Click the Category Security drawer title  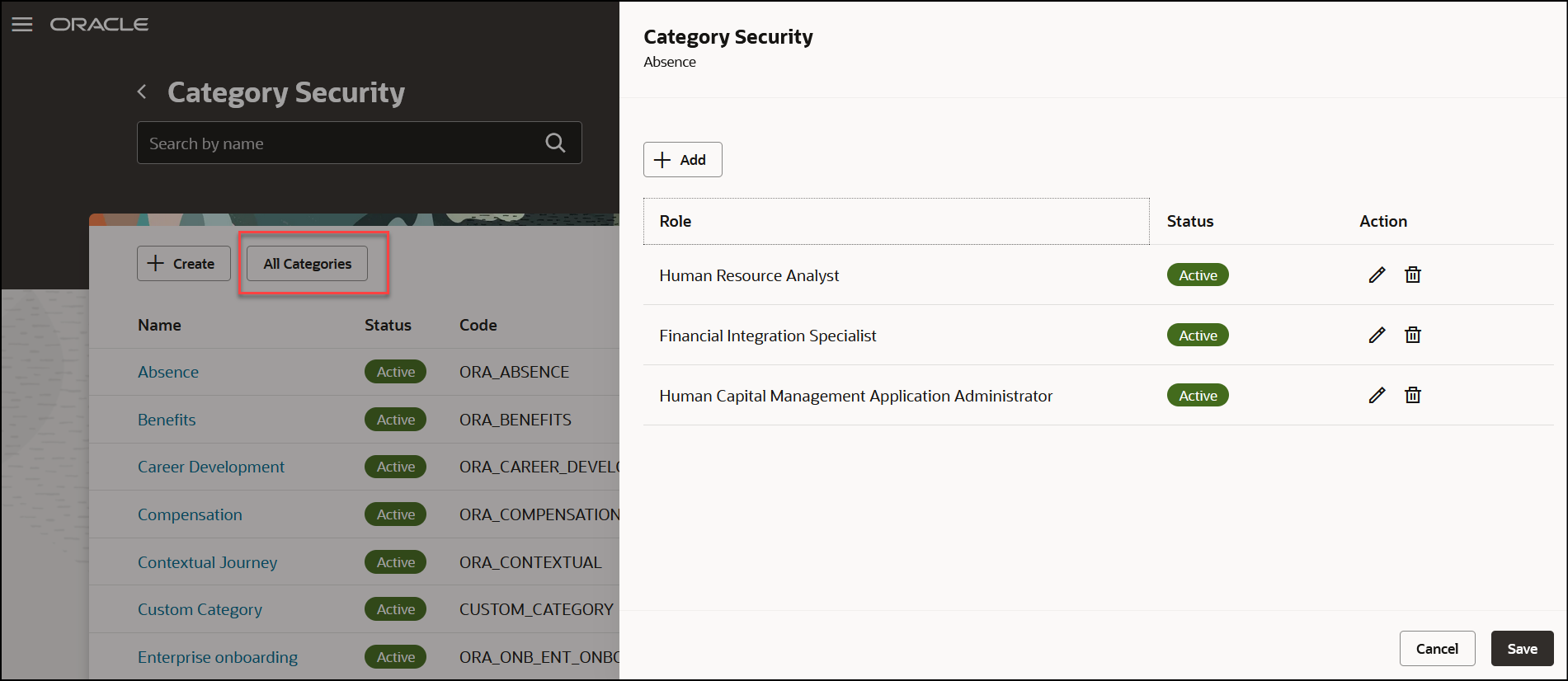tap(727, 37)
